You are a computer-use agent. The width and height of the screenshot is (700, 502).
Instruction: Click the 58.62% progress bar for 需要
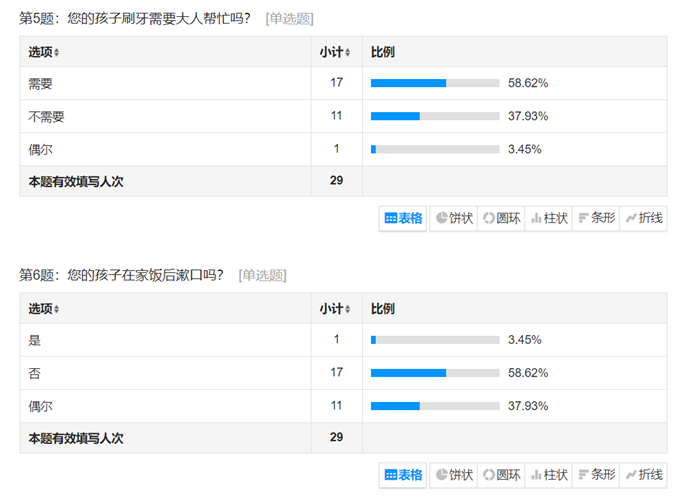click(435, 83)
